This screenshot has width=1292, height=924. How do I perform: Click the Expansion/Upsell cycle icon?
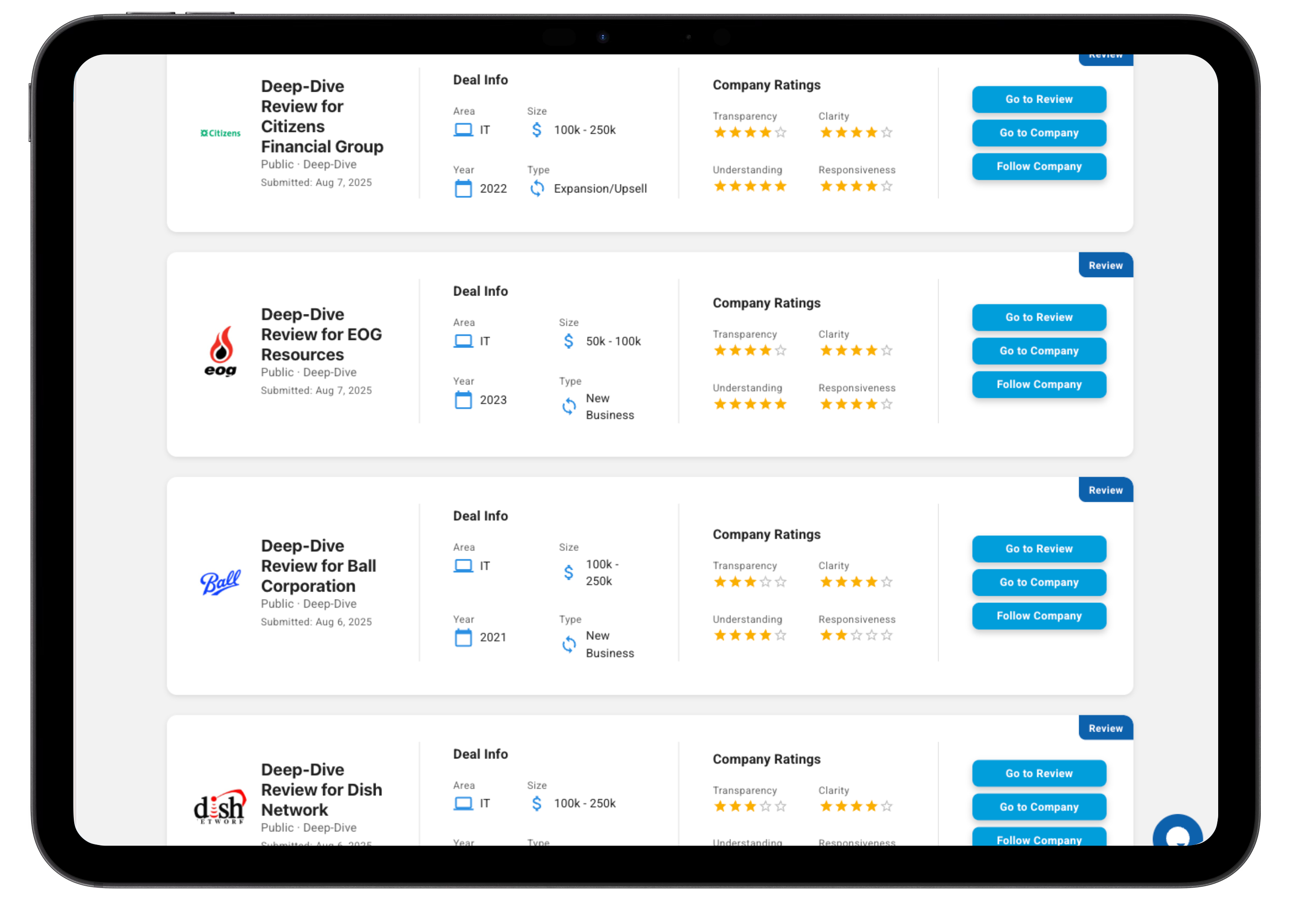point(537,188)
